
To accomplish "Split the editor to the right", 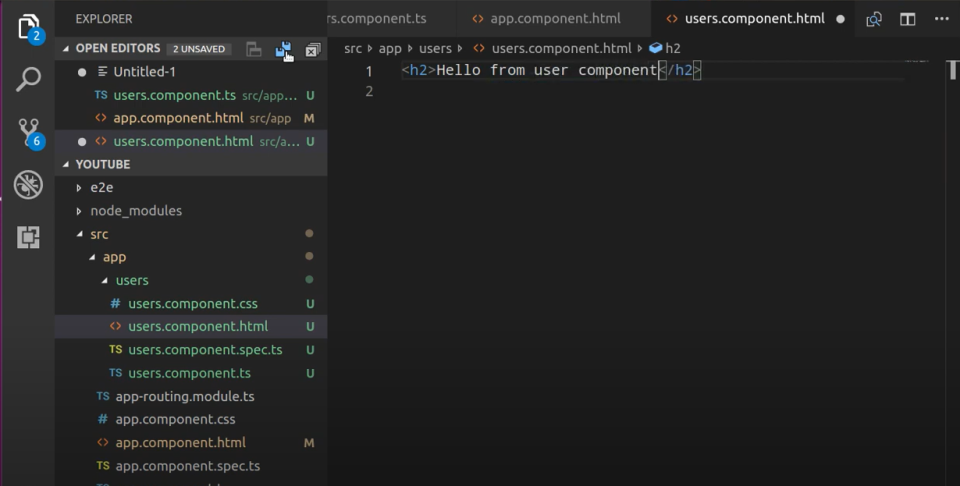I will click(x=908, y=19).
